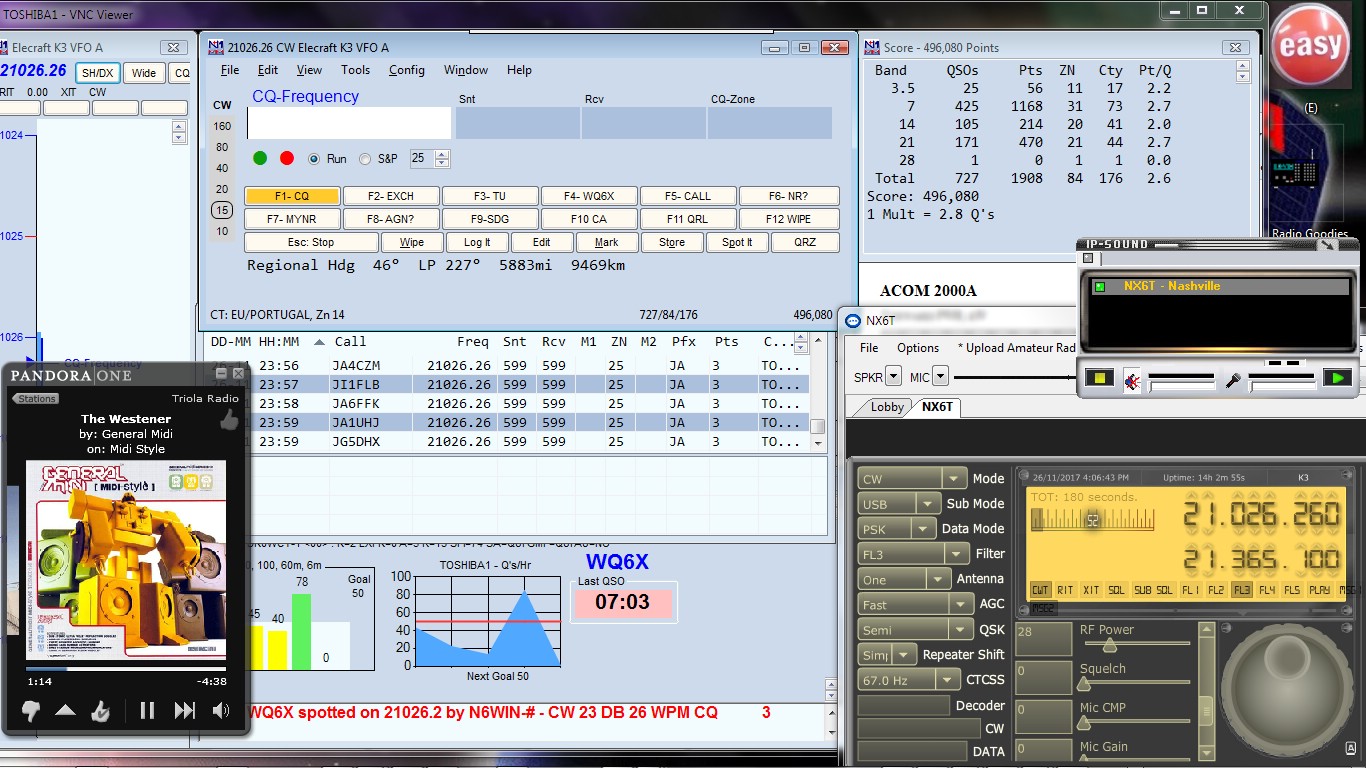This screenshot has width=1366, height=768.
Task: Select filter FL1 on K3 display
Action: 1190,590
